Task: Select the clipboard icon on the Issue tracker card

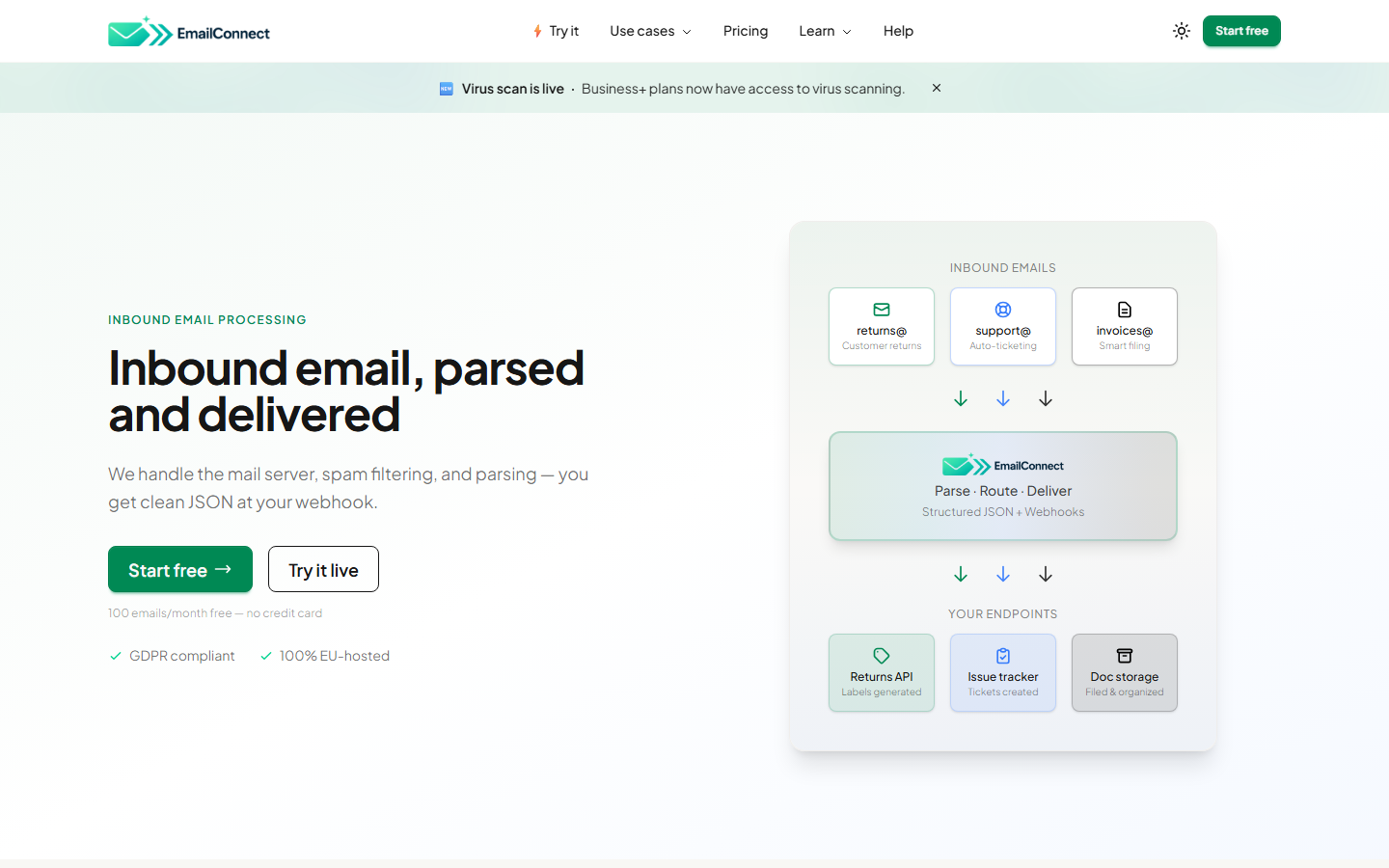Action: pyautogui.click(x=1002, y=654)
